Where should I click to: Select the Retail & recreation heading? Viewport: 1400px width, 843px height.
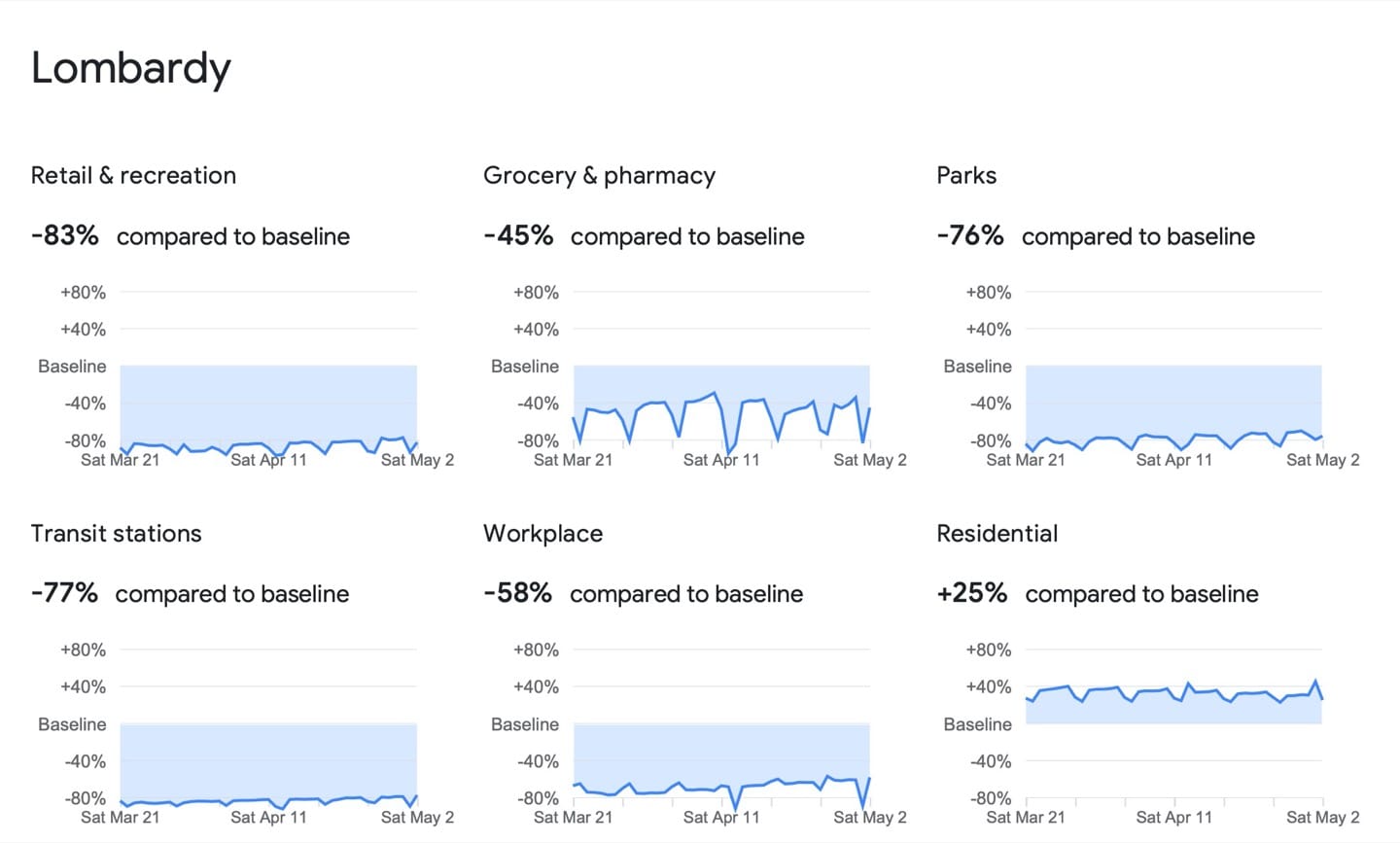pos(133,176)
